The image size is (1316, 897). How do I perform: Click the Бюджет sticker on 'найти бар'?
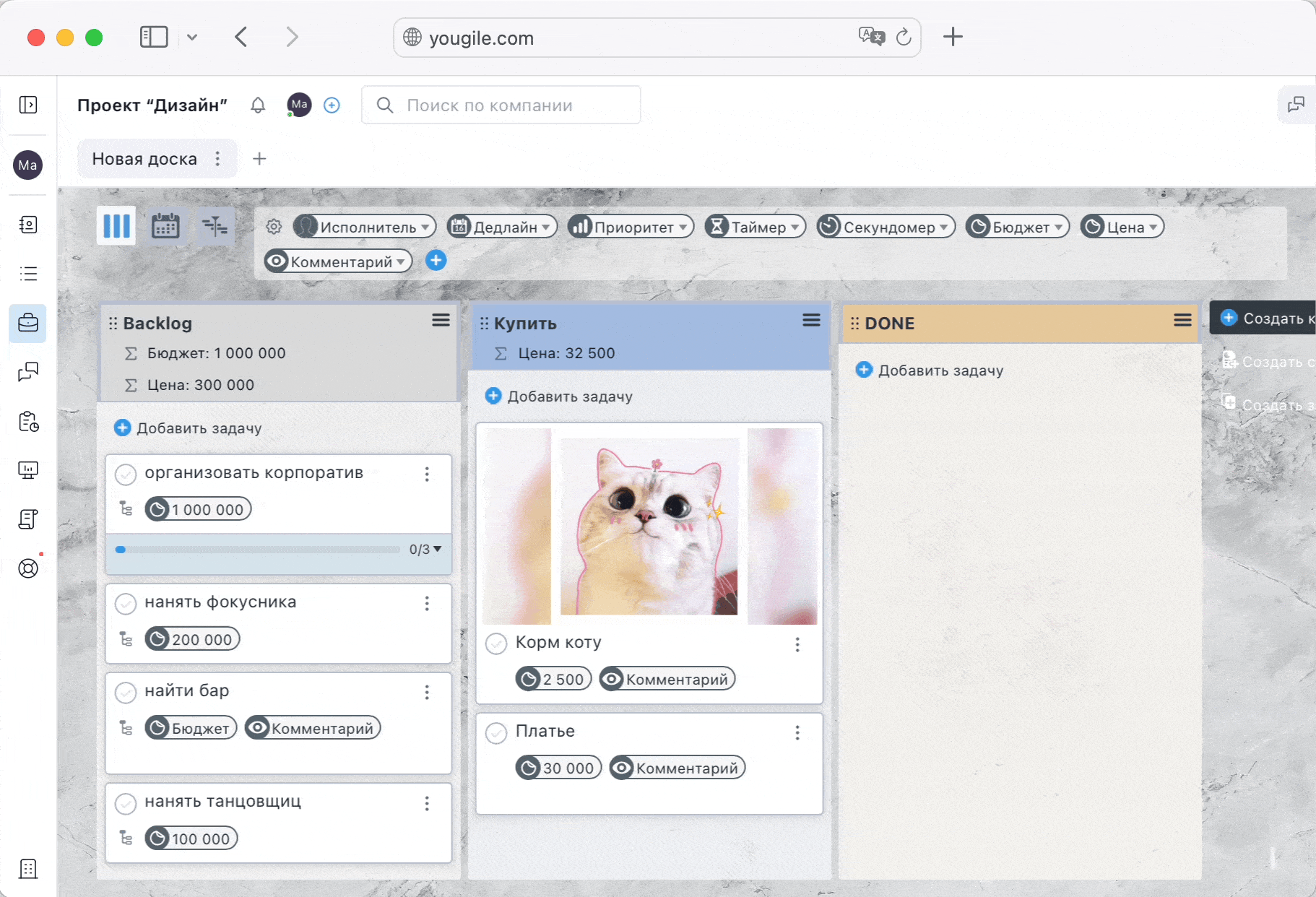(x=191, y=728)
